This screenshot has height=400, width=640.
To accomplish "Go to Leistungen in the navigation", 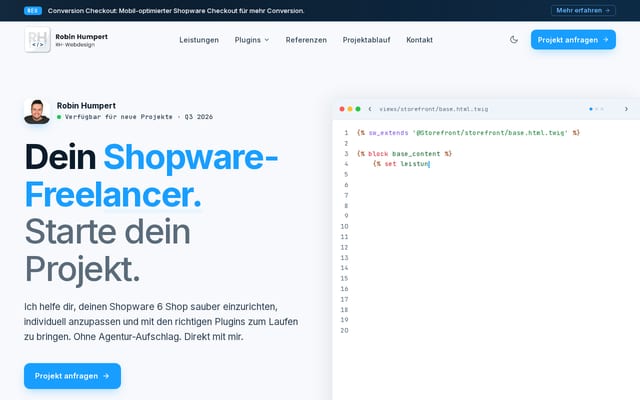I will pos(199,40).
